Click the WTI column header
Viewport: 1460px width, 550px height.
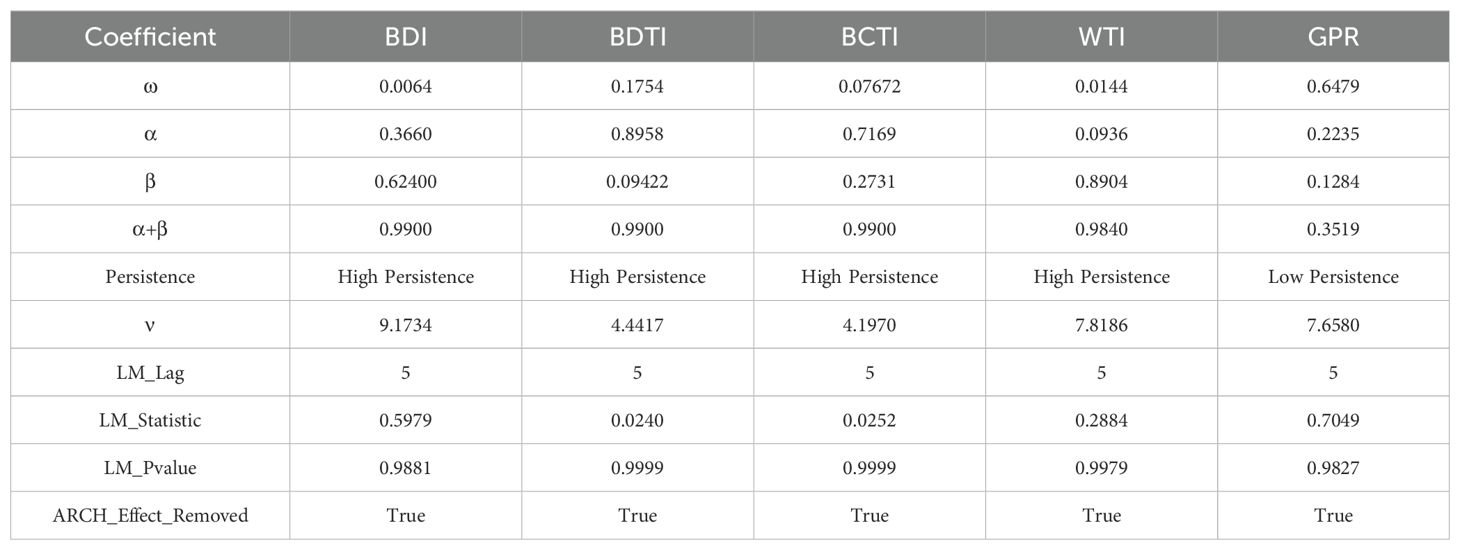tap(1101, 37)
